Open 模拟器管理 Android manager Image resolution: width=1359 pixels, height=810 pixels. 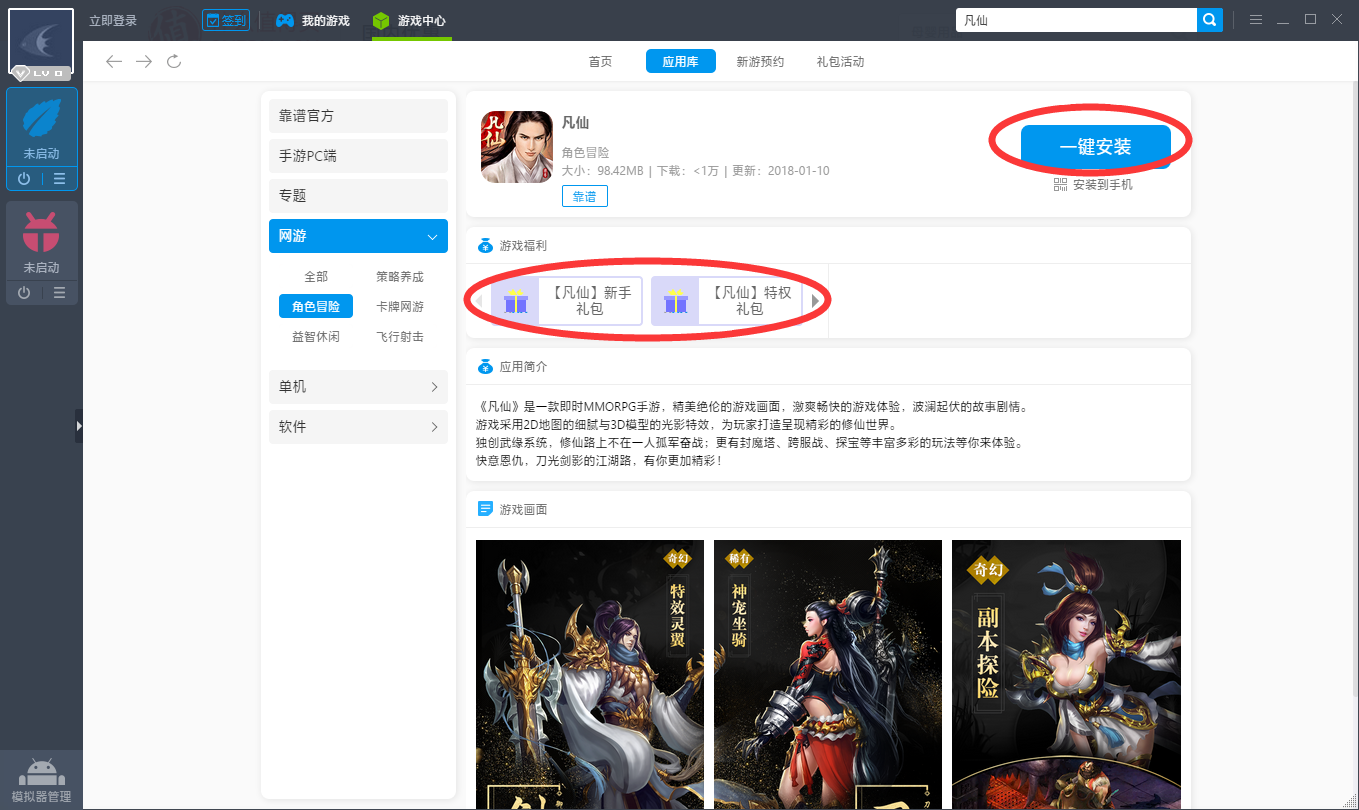[41, 780]
